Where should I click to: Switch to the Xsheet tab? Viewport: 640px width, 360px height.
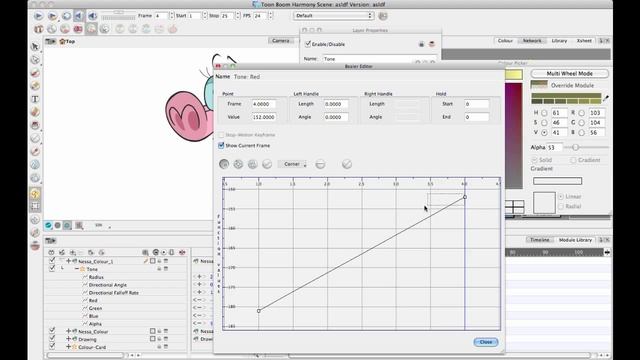pos(584,41)
